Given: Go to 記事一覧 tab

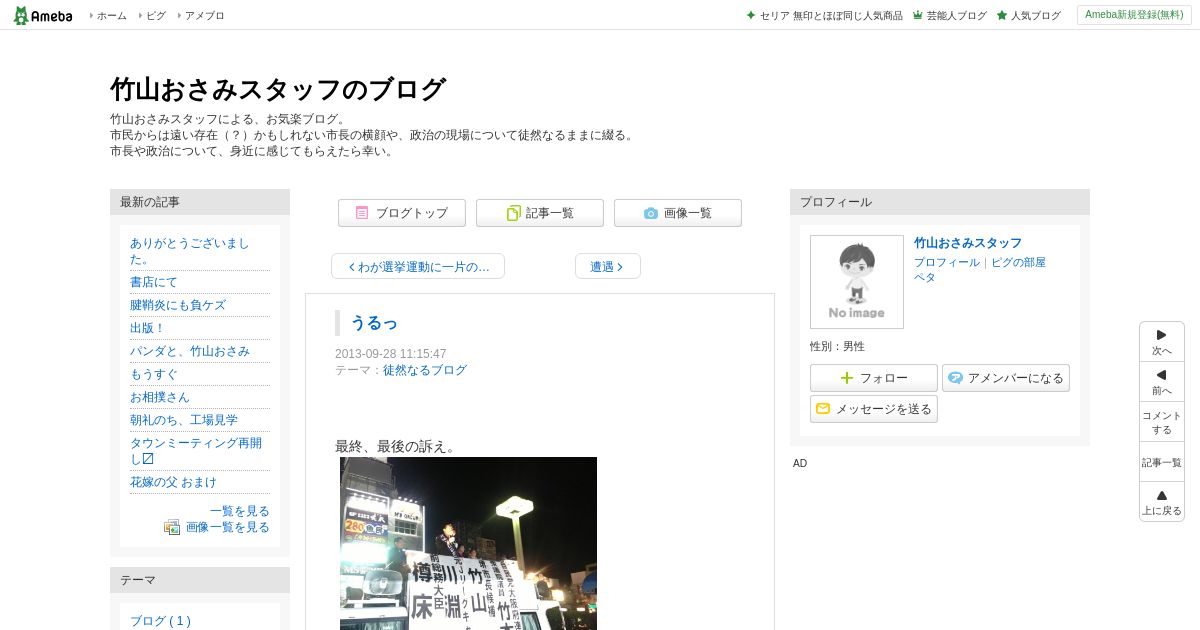Looking at the screenshot, I should tap(540, 213).
